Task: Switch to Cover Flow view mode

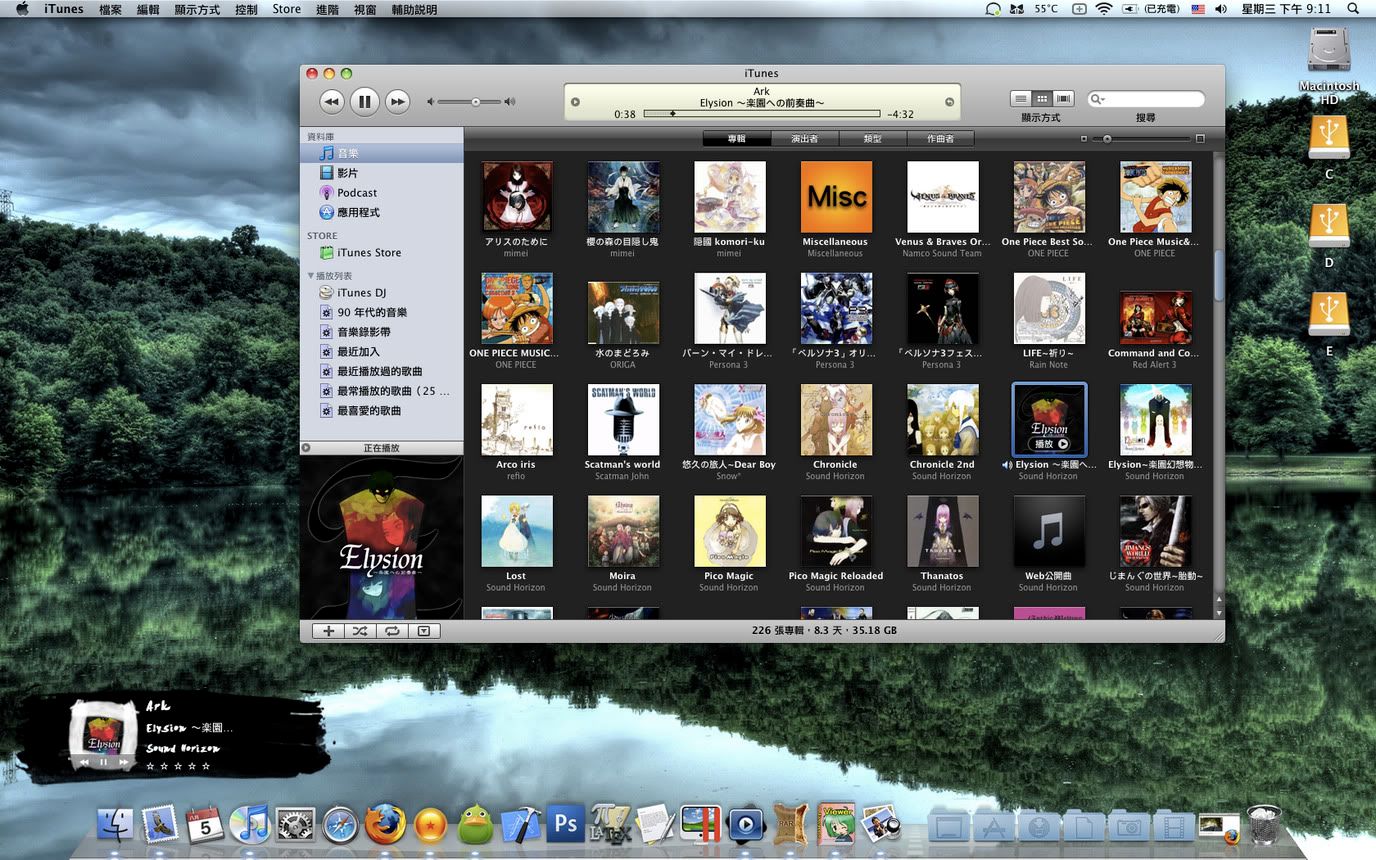Action: (x=1064, y=99)
